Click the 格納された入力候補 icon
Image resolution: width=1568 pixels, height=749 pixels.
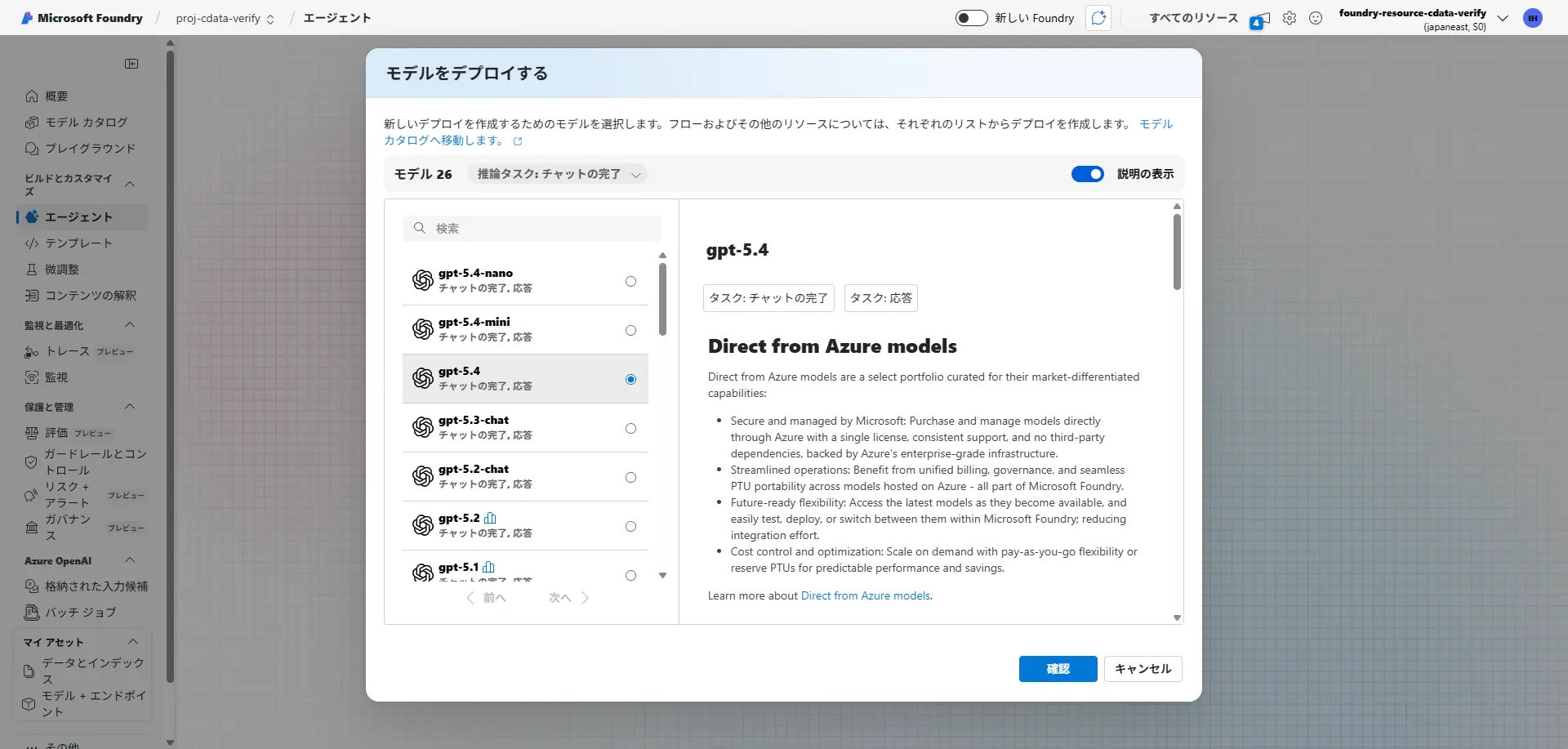(32, 586)
